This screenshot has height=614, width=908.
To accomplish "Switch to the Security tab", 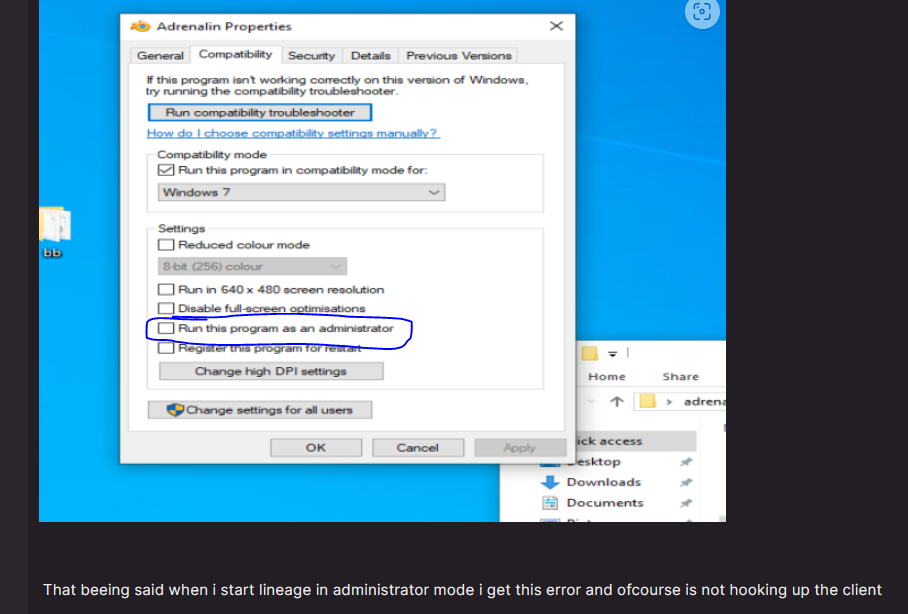I will [x=312, y=56].
